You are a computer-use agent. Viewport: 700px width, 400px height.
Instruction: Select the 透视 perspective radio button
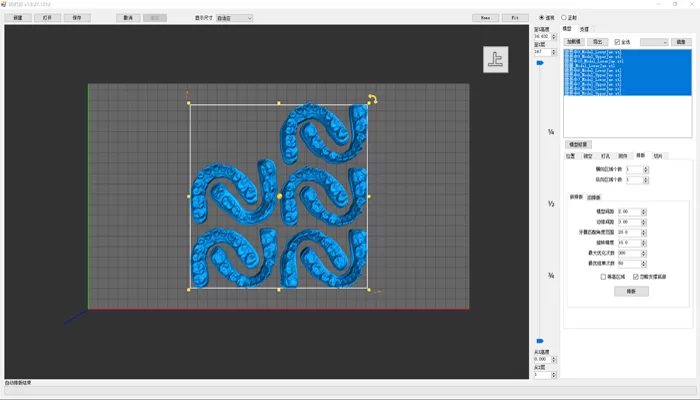[x=543, y=17]
